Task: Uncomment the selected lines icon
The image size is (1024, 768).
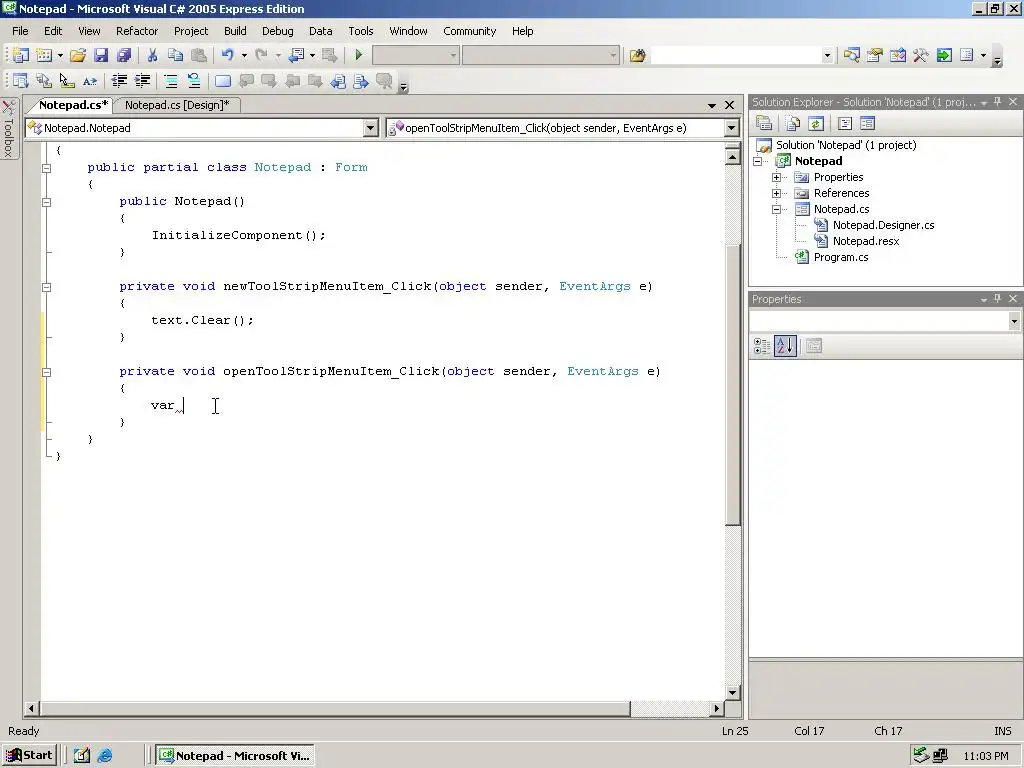Action: [194, 81]
